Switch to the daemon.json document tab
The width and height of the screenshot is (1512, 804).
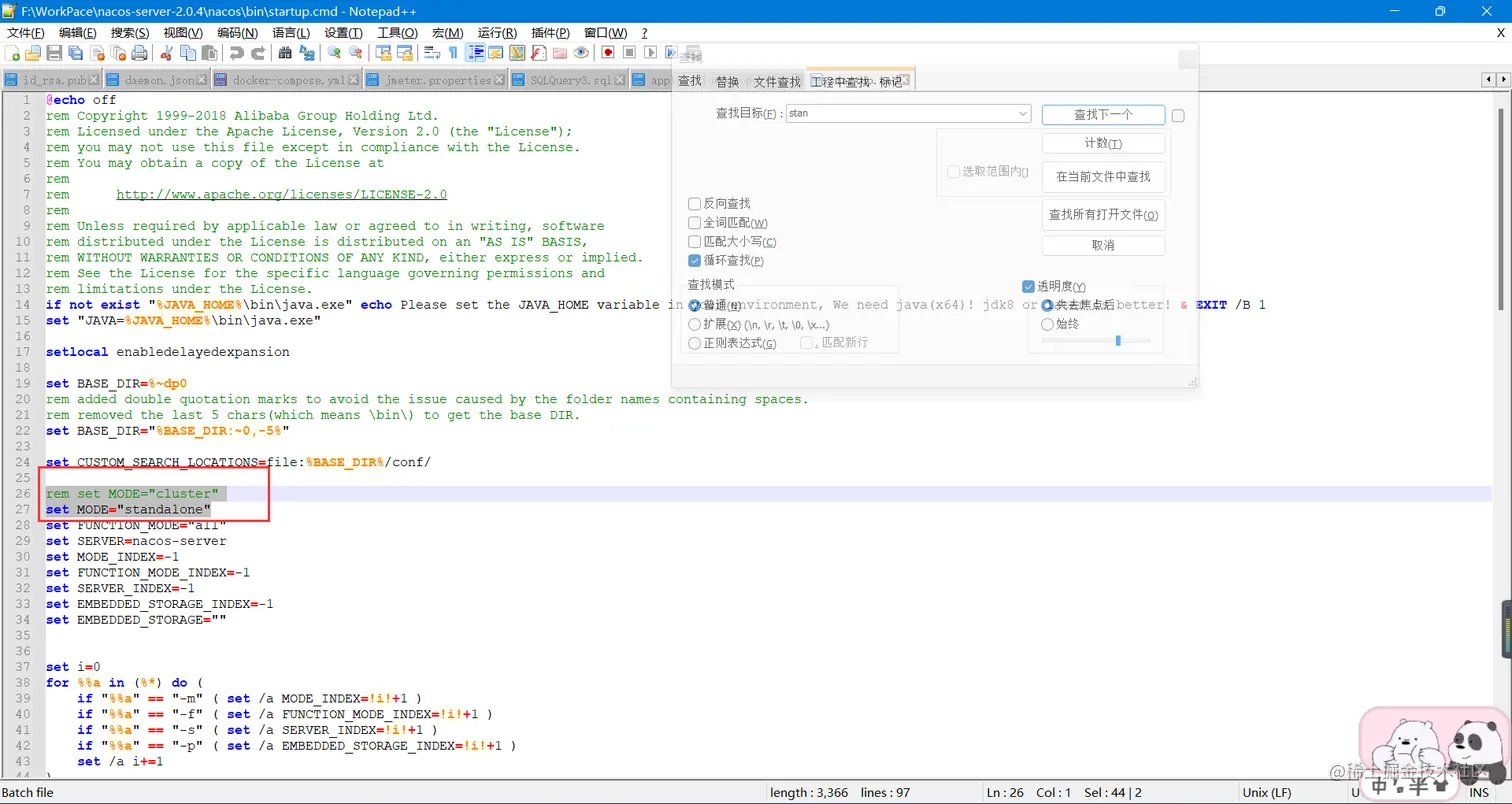pos(159,80)
